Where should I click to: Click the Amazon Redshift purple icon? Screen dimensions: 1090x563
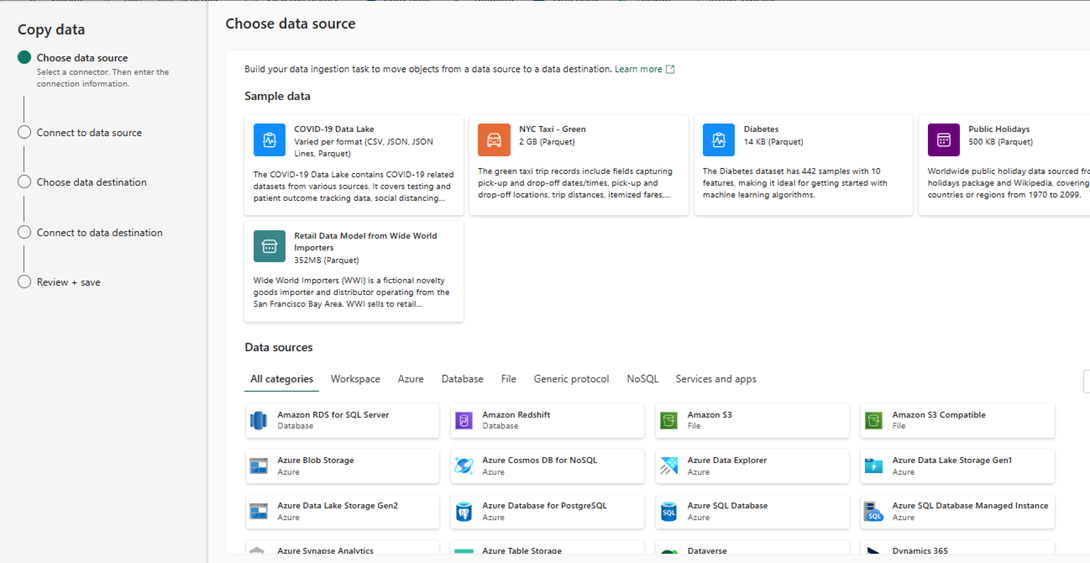point(464,420)
